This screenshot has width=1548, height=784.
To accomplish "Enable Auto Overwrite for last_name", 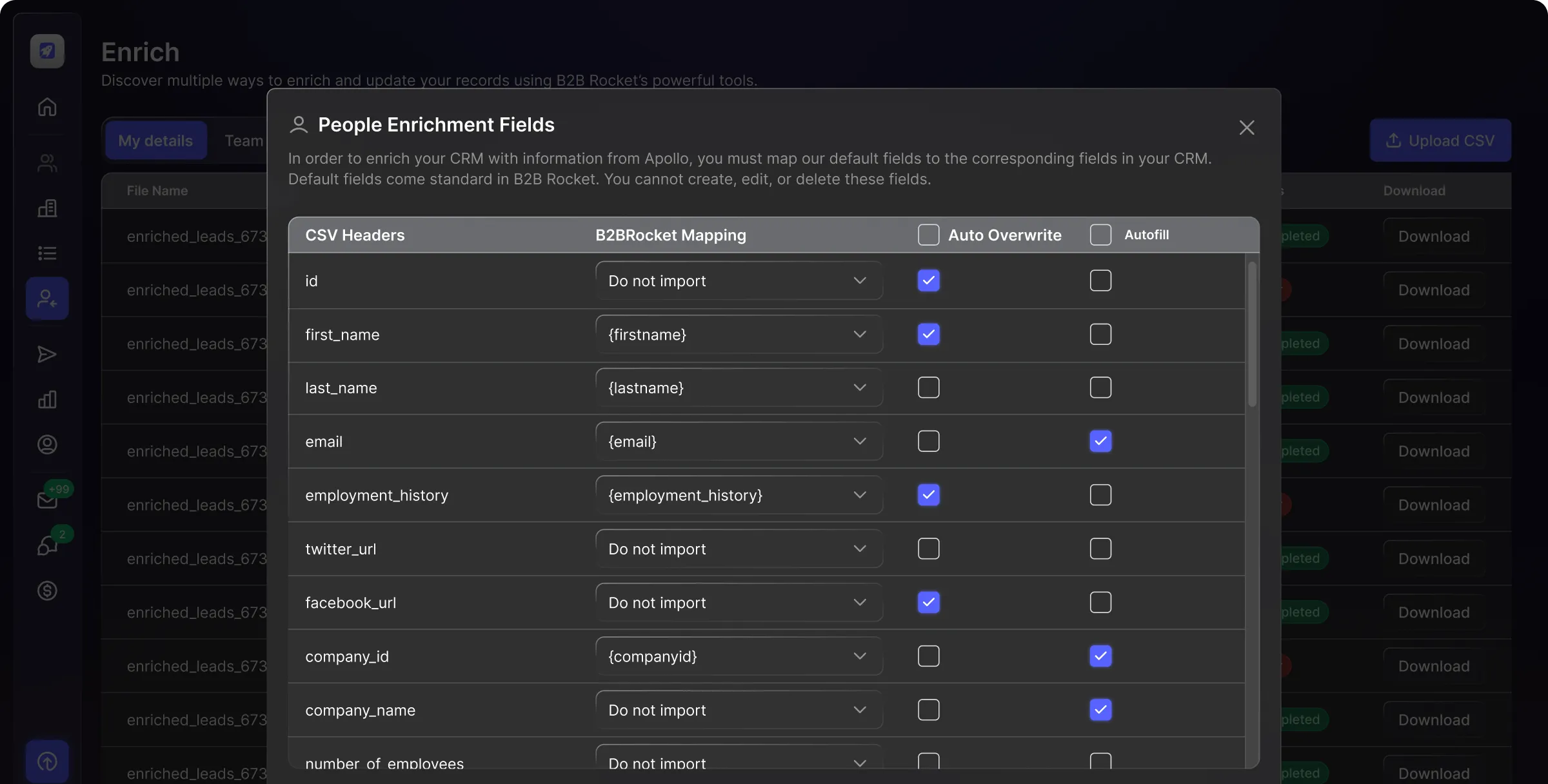I will coord(928,387).
